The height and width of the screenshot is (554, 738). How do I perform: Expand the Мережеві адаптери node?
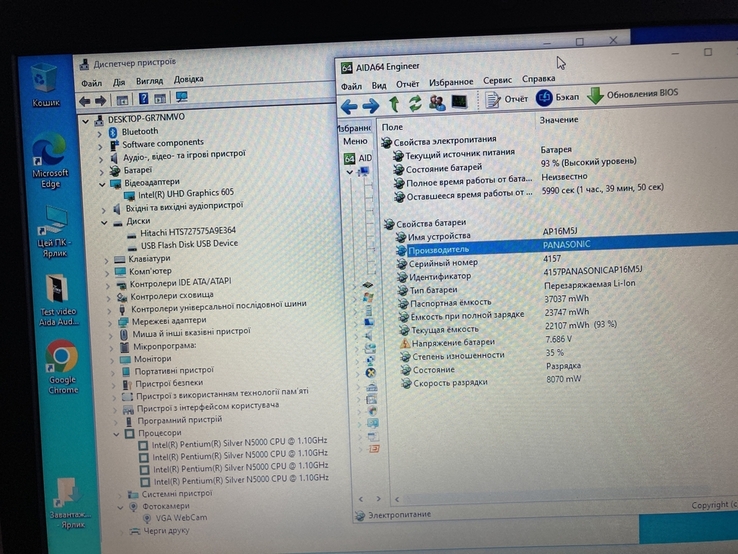pos(110,323)
